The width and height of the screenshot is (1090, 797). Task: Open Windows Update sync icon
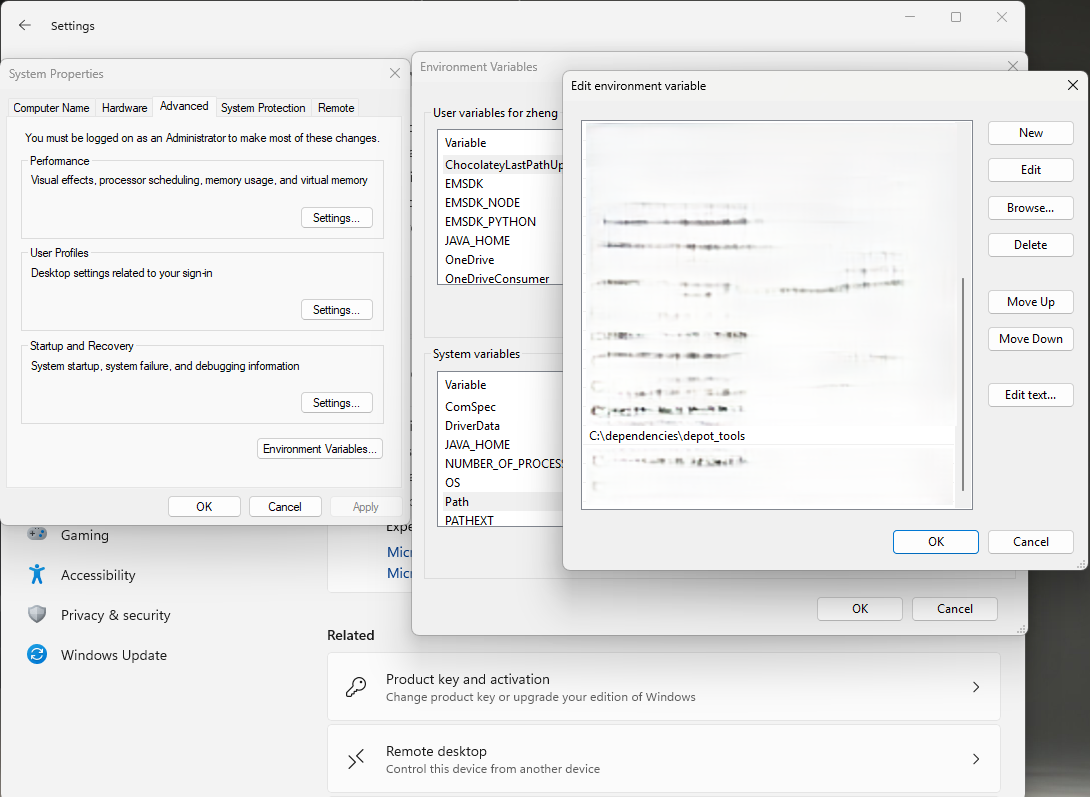tap(37, 655)
